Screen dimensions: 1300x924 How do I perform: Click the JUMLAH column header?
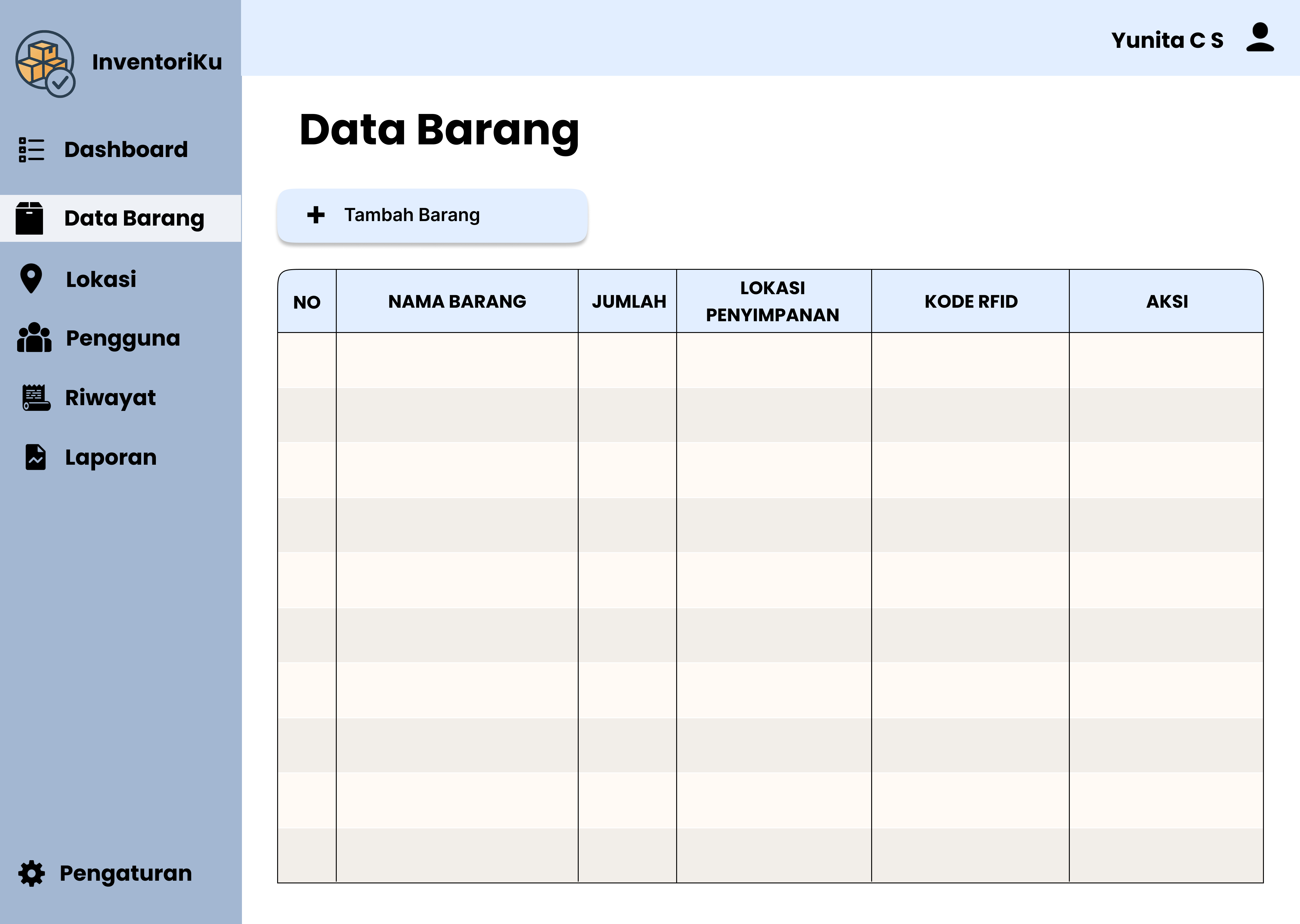pos(628,302)
